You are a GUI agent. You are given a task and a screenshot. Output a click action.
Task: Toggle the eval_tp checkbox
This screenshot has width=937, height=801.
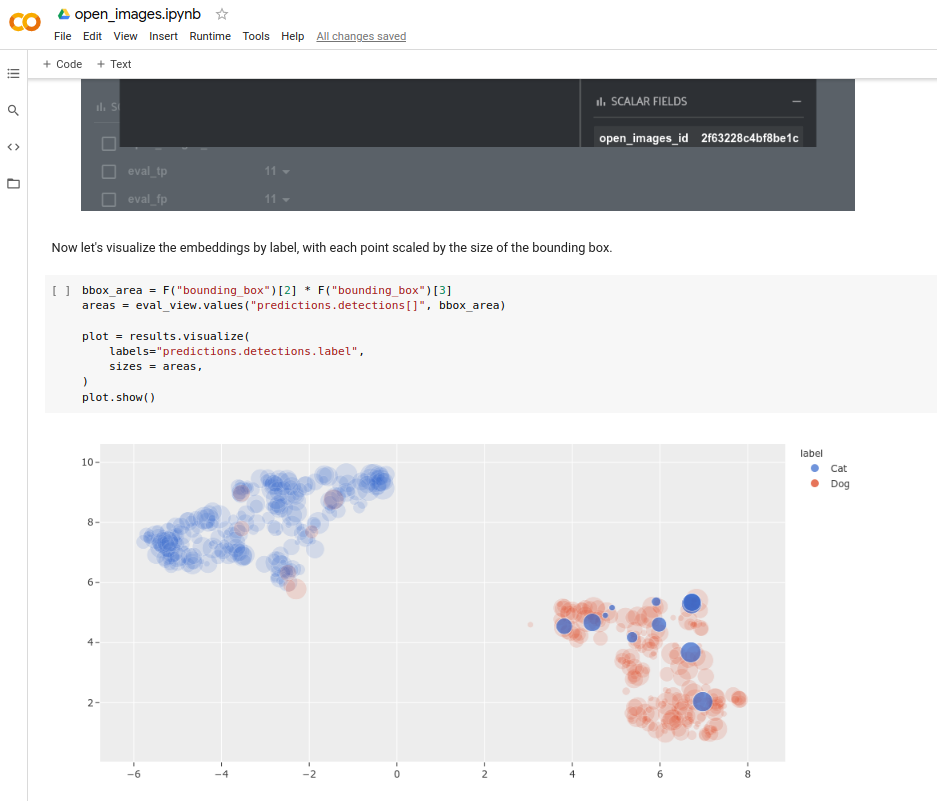click(110, 171)
